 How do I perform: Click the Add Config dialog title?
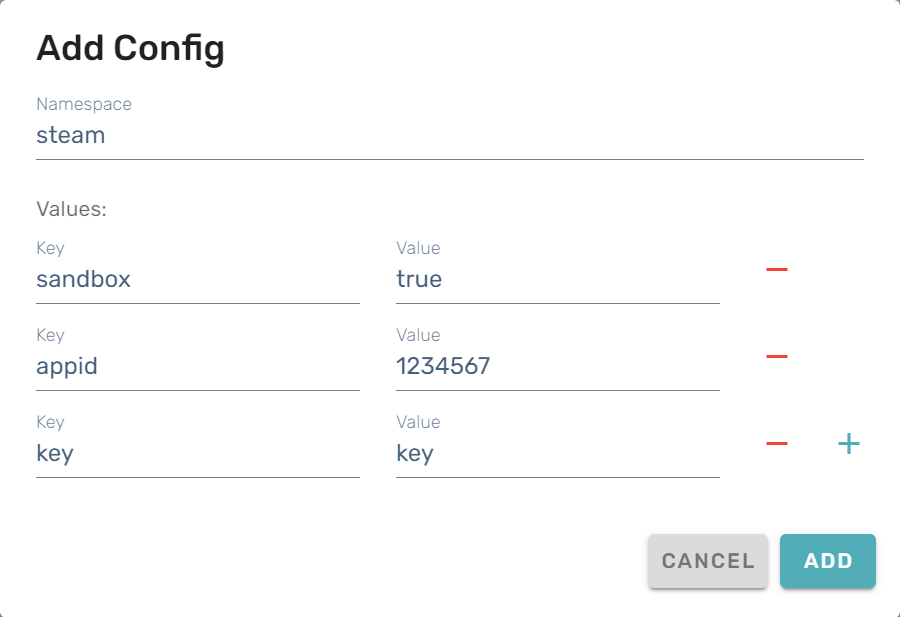pyautogui.click(x=130, y=48)
